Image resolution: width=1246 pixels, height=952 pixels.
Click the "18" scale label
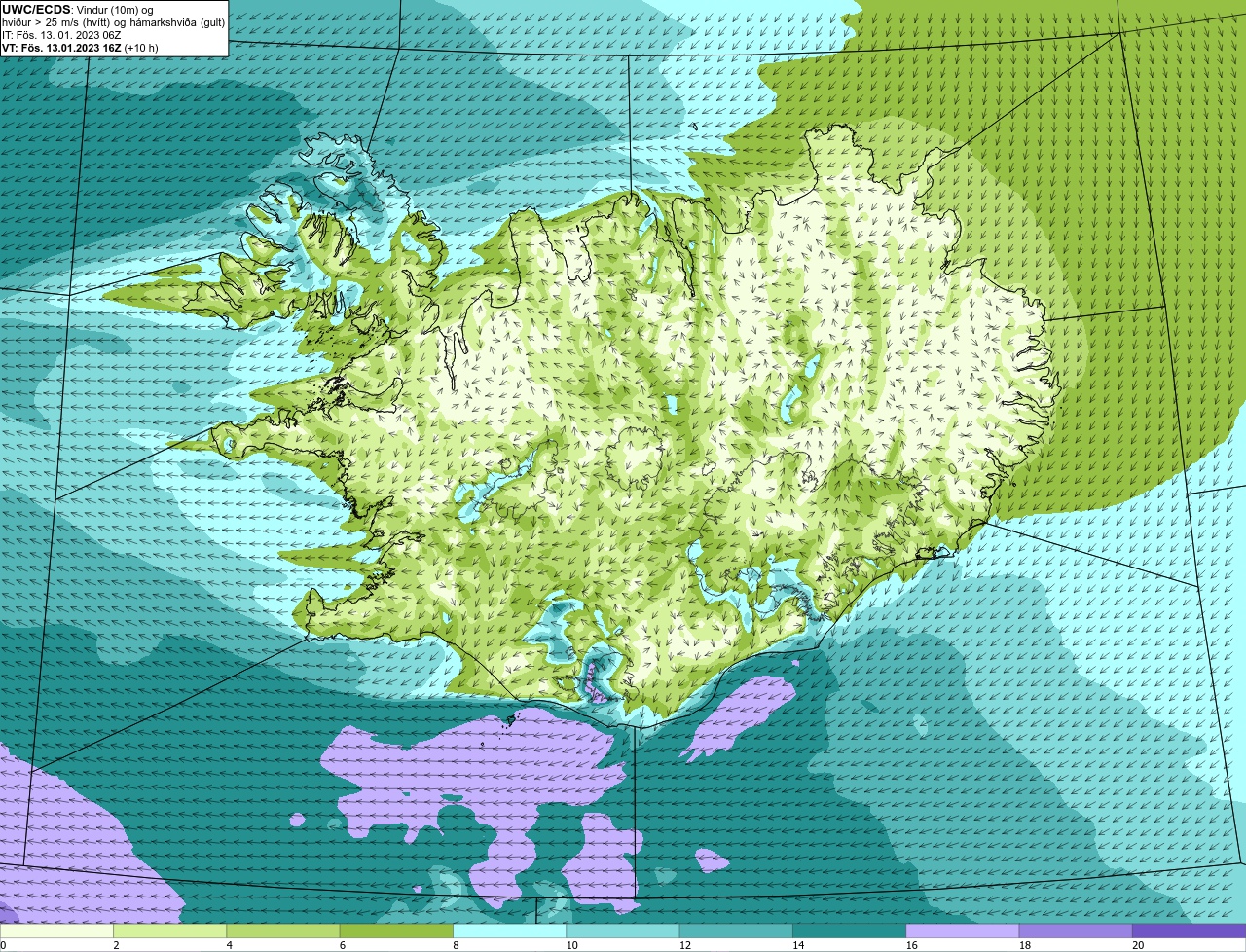[x=1024, y=945]
